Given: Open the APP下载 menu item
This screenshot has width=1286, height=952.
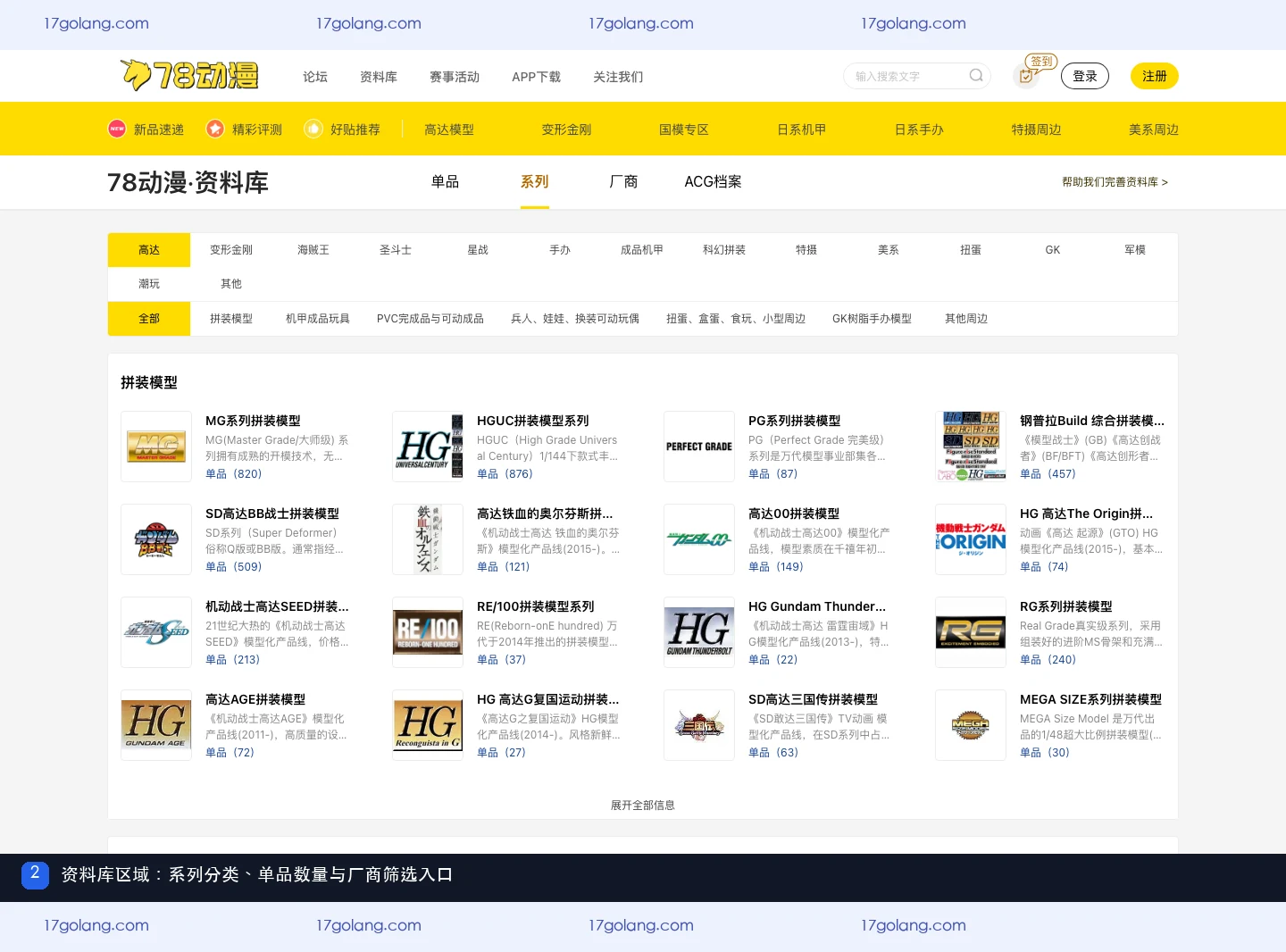Looking at the screenshot, I should point(536,77).
